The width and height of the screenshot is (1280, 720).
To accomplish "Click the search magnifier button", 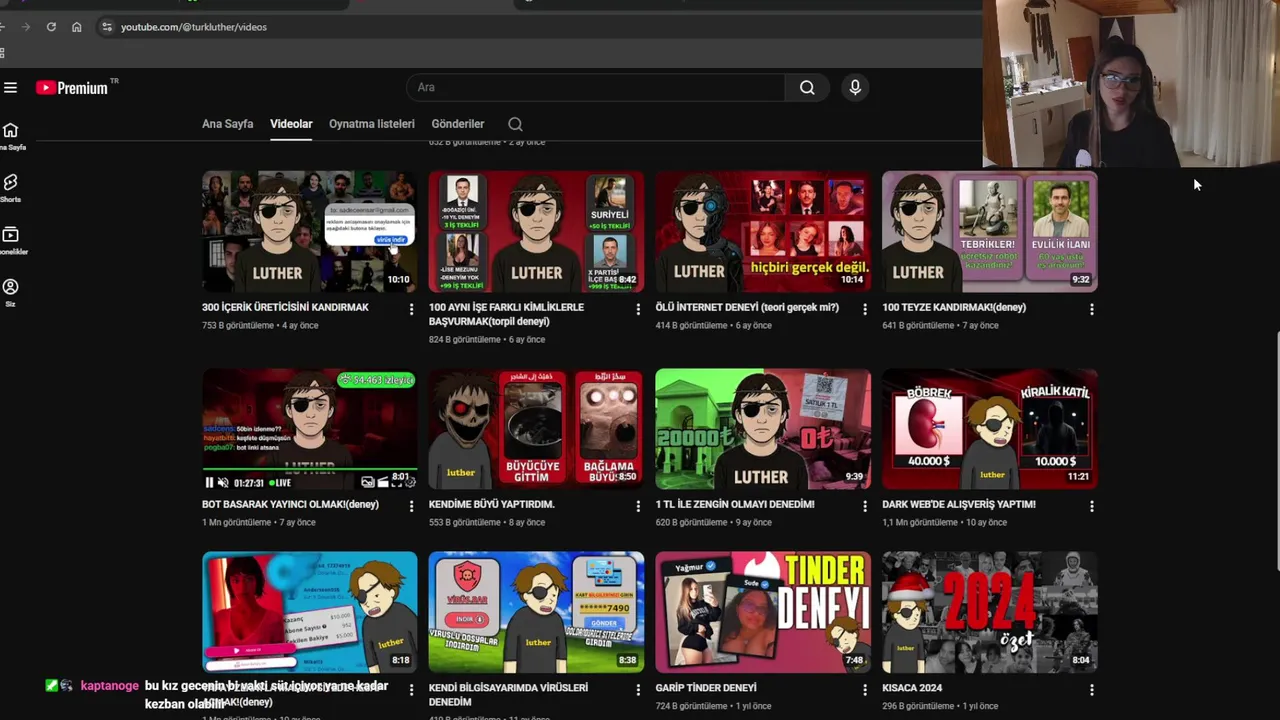I will pos(807,88).
